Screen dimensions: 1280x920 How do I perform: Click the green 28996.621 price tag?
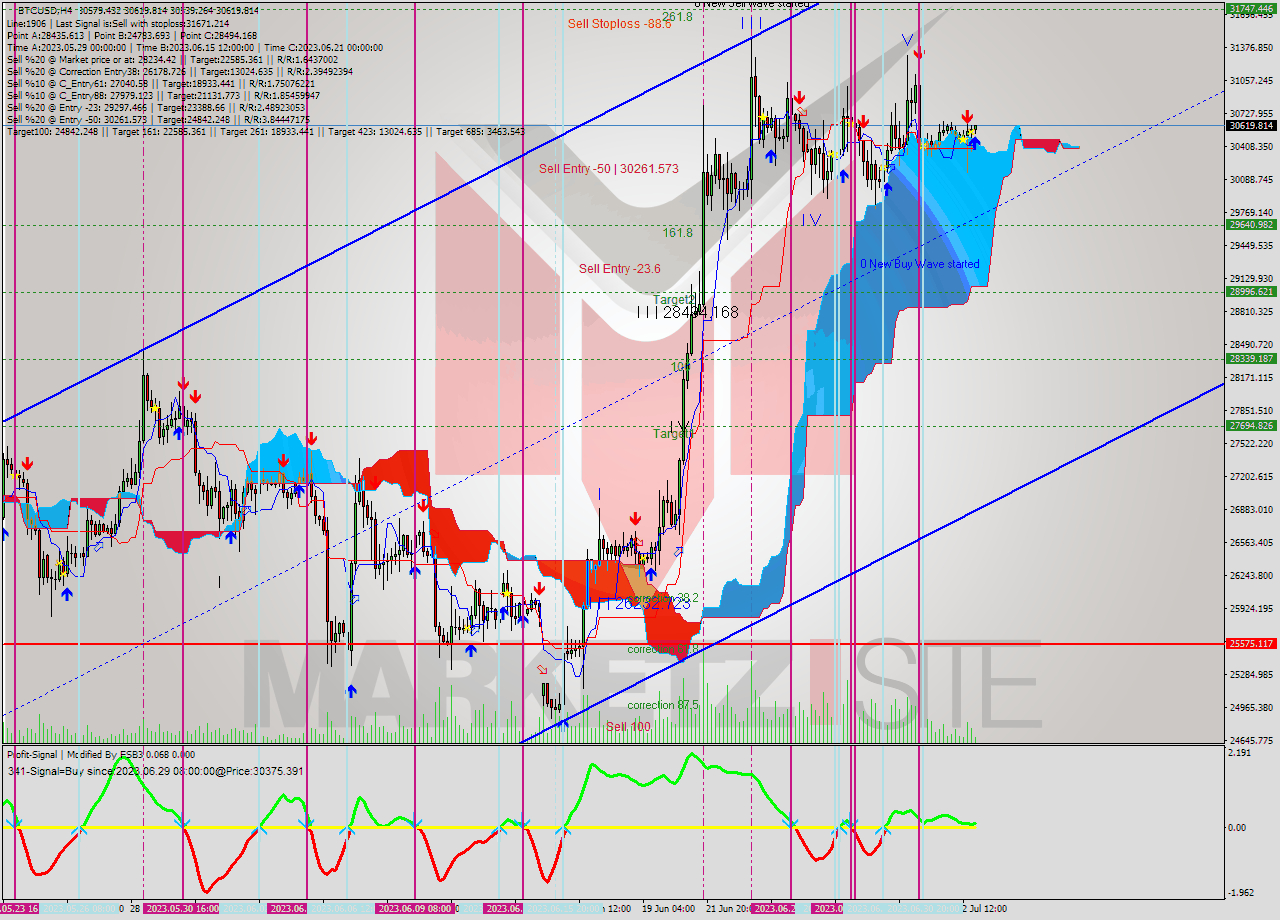pos(1250,292)
